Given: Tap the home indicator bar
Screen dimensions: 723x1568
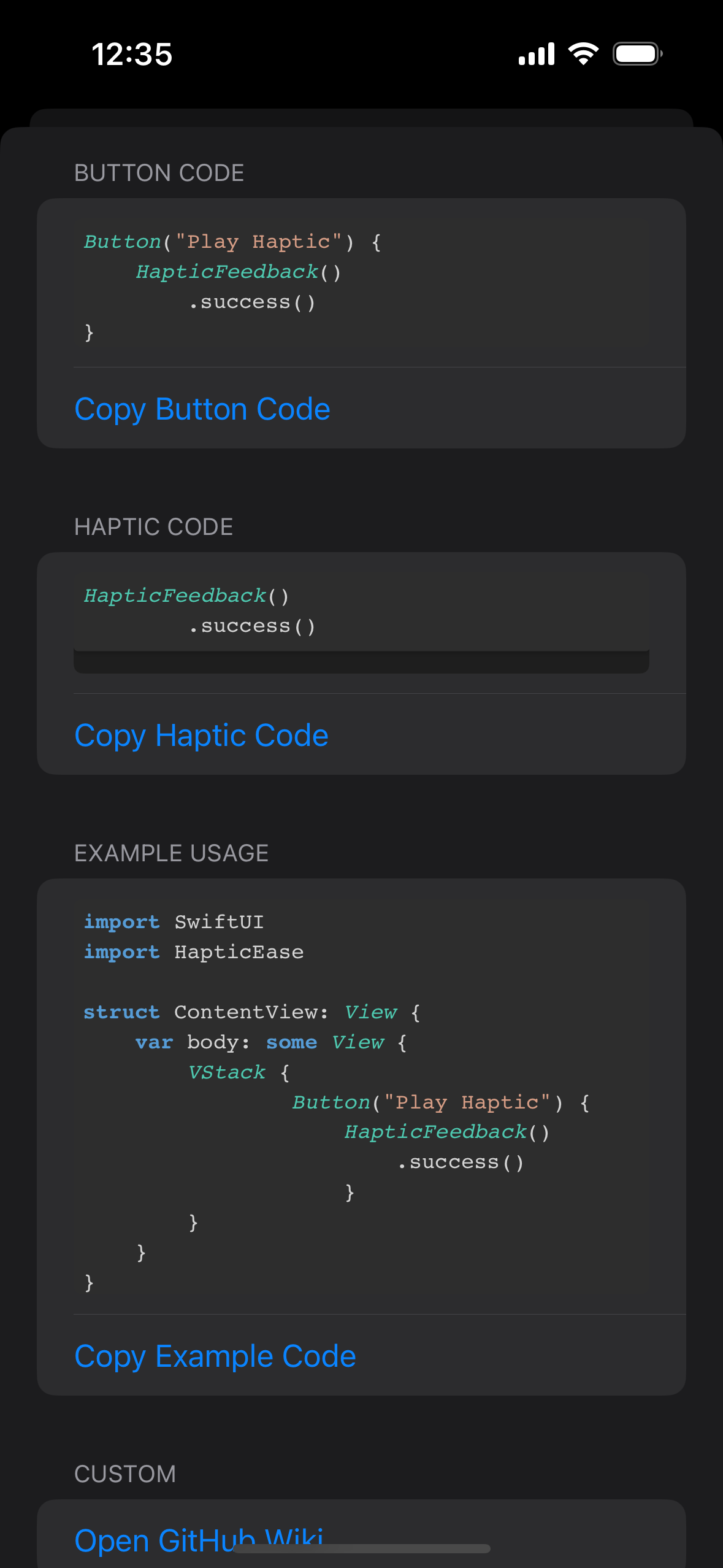Looking at the screenshot, I should click(x=361, y=1549).
